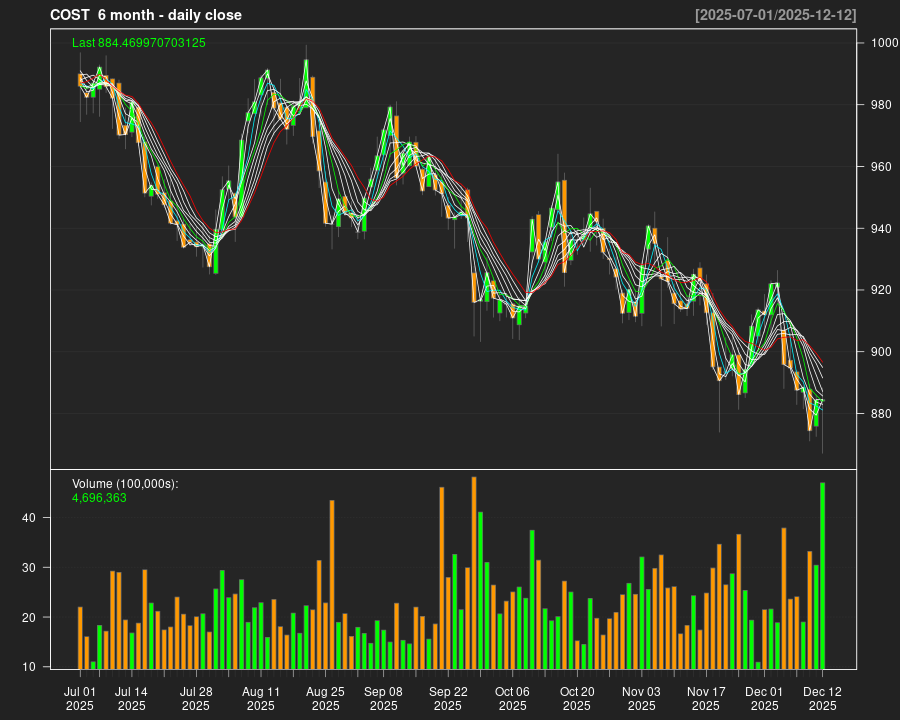The image size is (900, 720).
Task: Select the Oct 20 2025 date label
Action: (x=577, y=698)
